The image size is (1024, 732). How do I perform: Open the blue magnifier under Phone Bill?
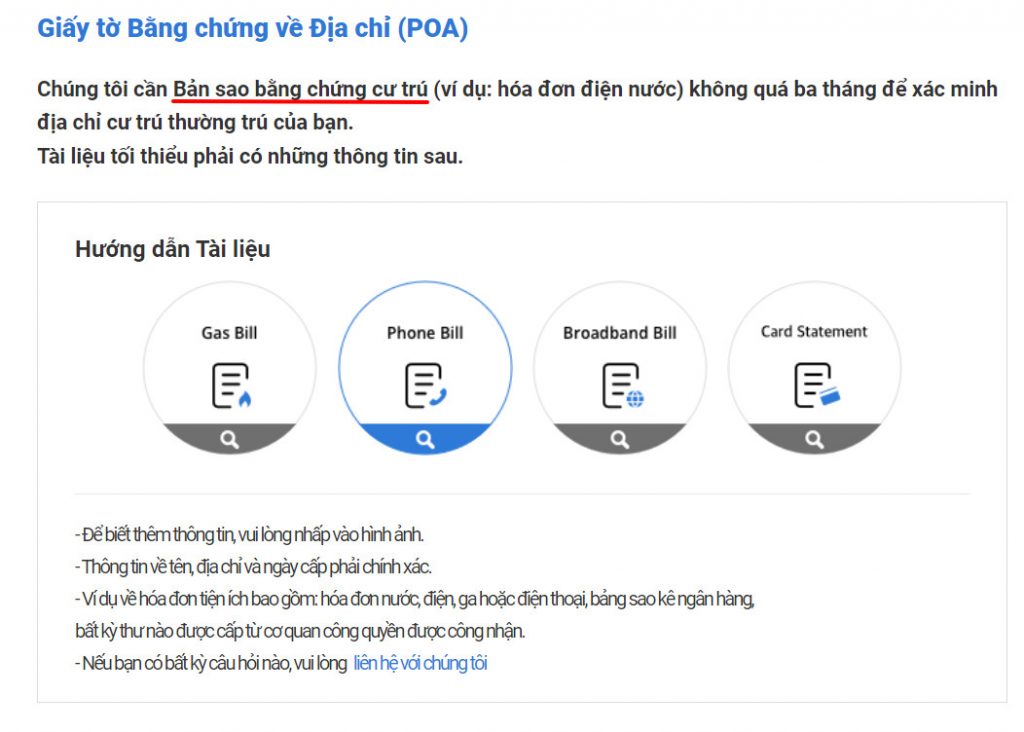pyautogui.click(x=425, y=439)
